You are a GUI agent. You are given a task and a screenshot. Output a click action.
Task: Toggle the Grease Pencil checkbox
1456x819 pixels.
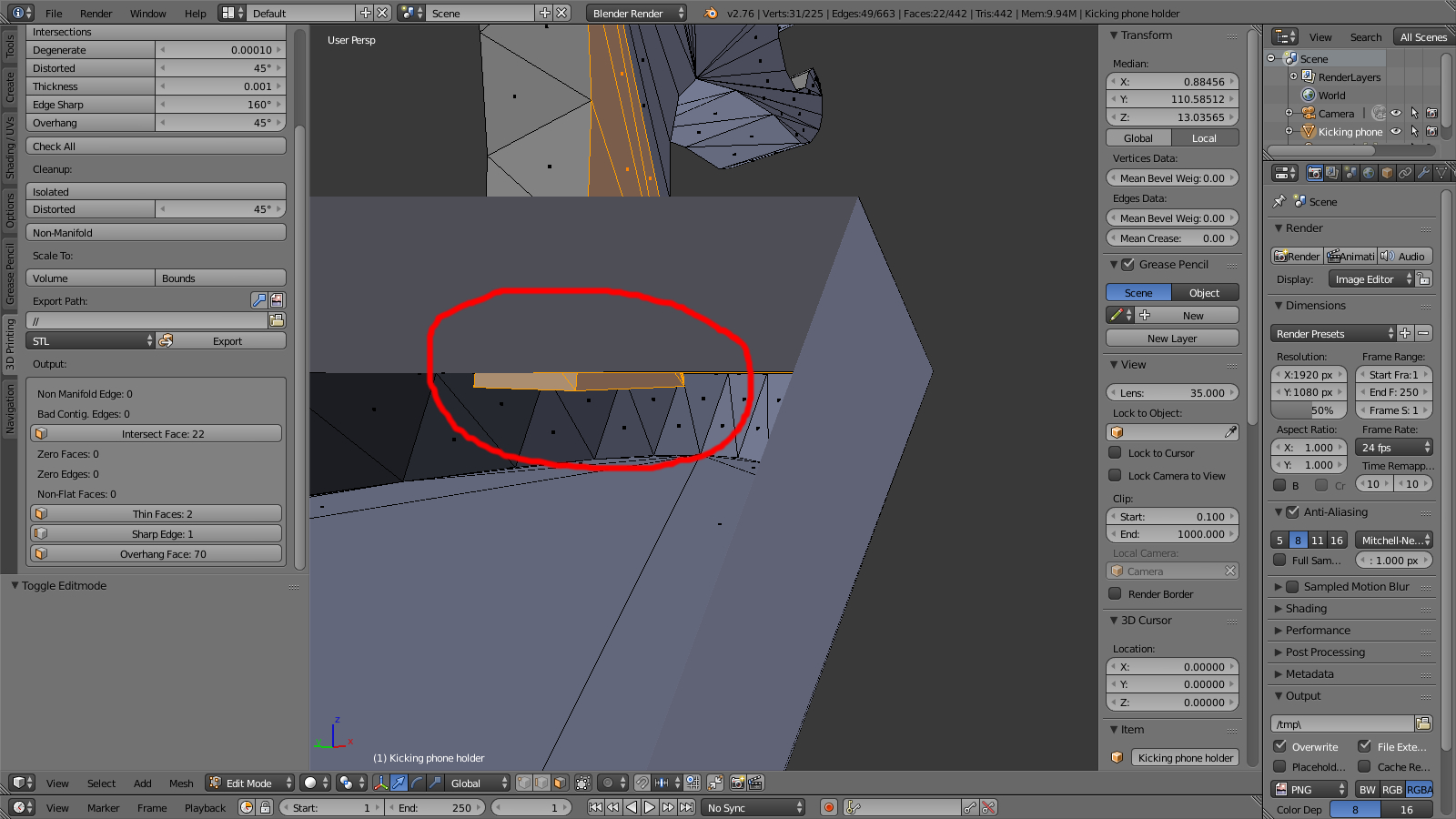tap(1128, 265)
